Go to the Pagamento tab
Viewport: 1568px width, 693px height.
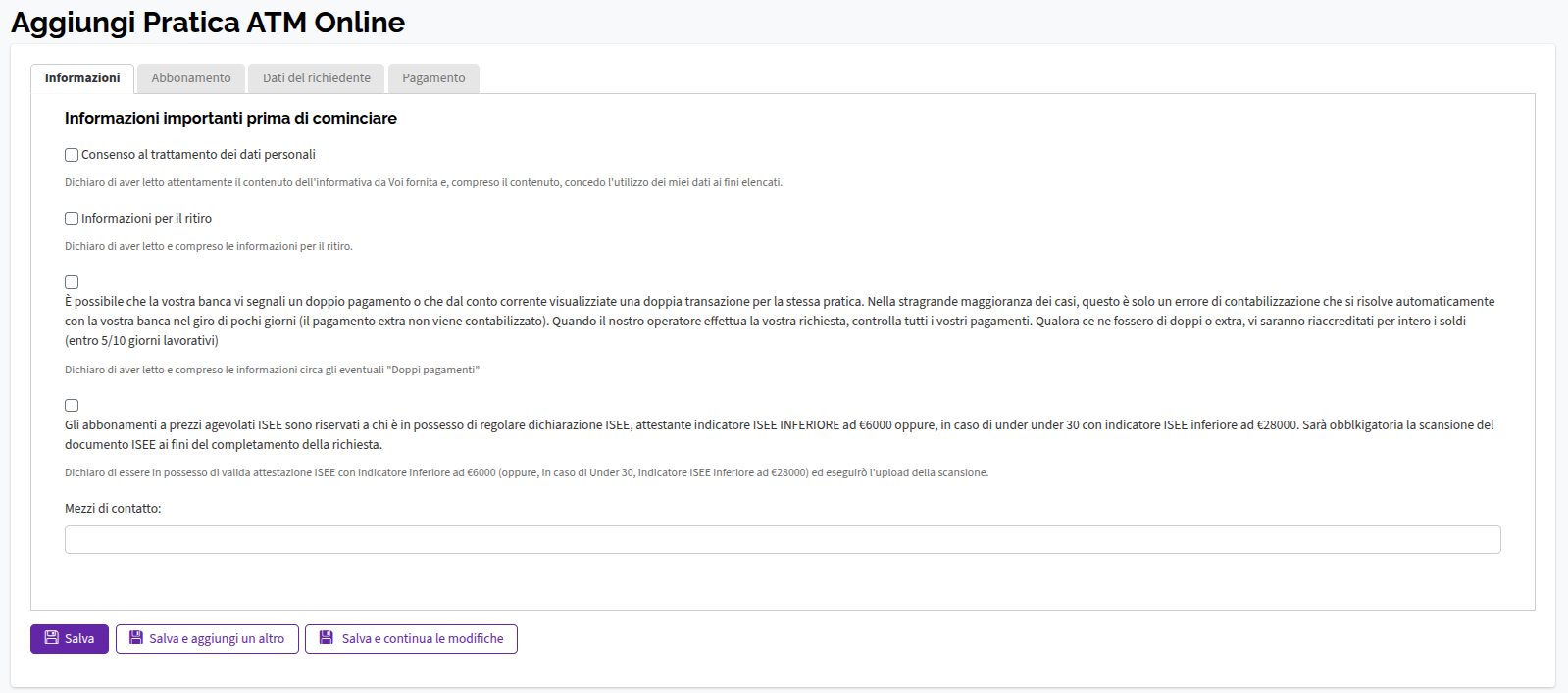(433, 78)
